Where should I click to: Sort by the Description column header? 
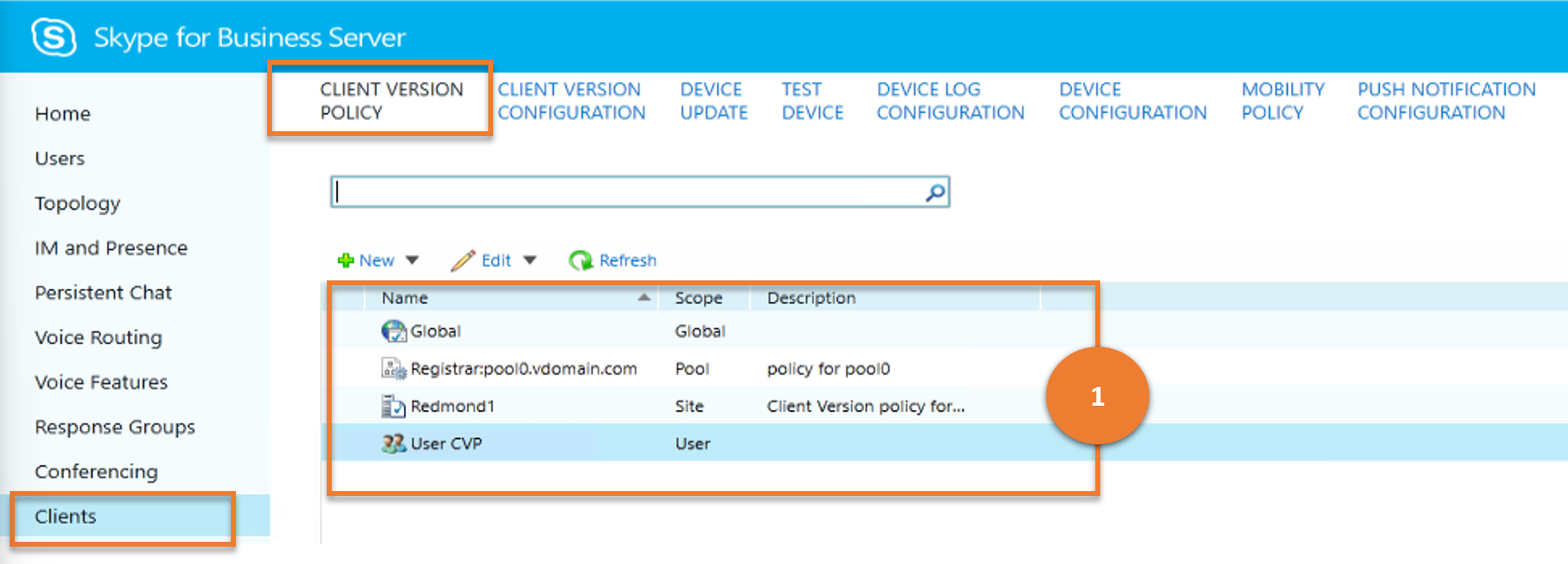[811, 298]
